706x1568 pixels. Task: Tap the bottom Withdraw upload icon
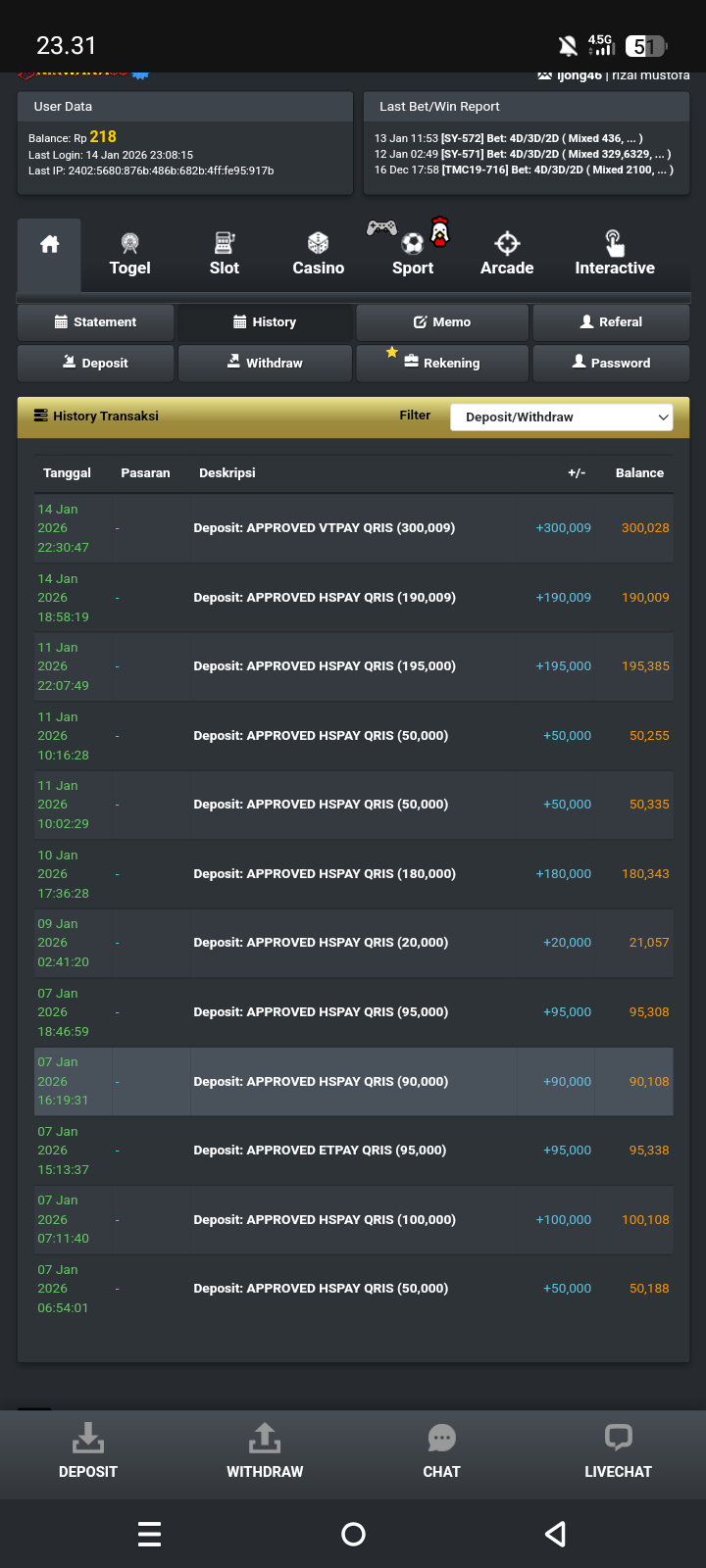pyautogui.click(x=265, y=1439)
